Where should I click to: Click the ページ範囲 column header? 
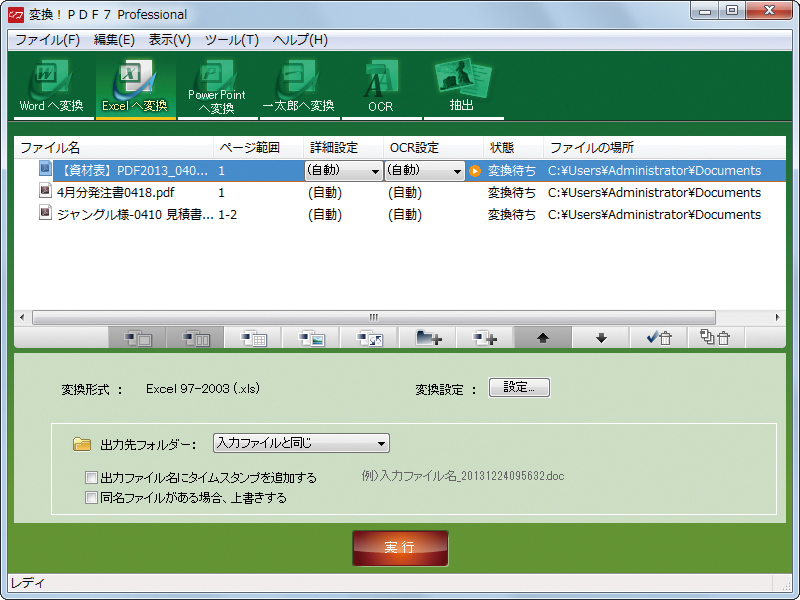click(258, 148)
